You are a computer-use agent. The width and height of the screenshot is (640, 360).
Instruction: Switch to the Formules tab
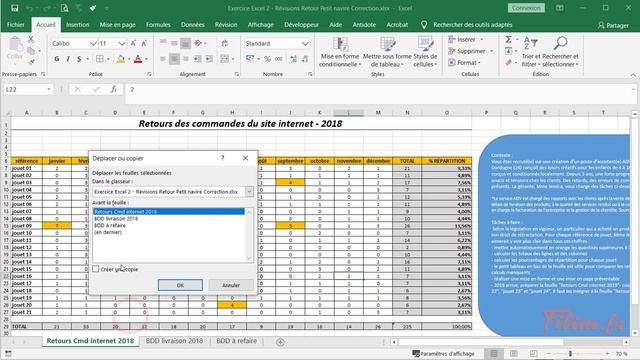click(x=158, y=25)
